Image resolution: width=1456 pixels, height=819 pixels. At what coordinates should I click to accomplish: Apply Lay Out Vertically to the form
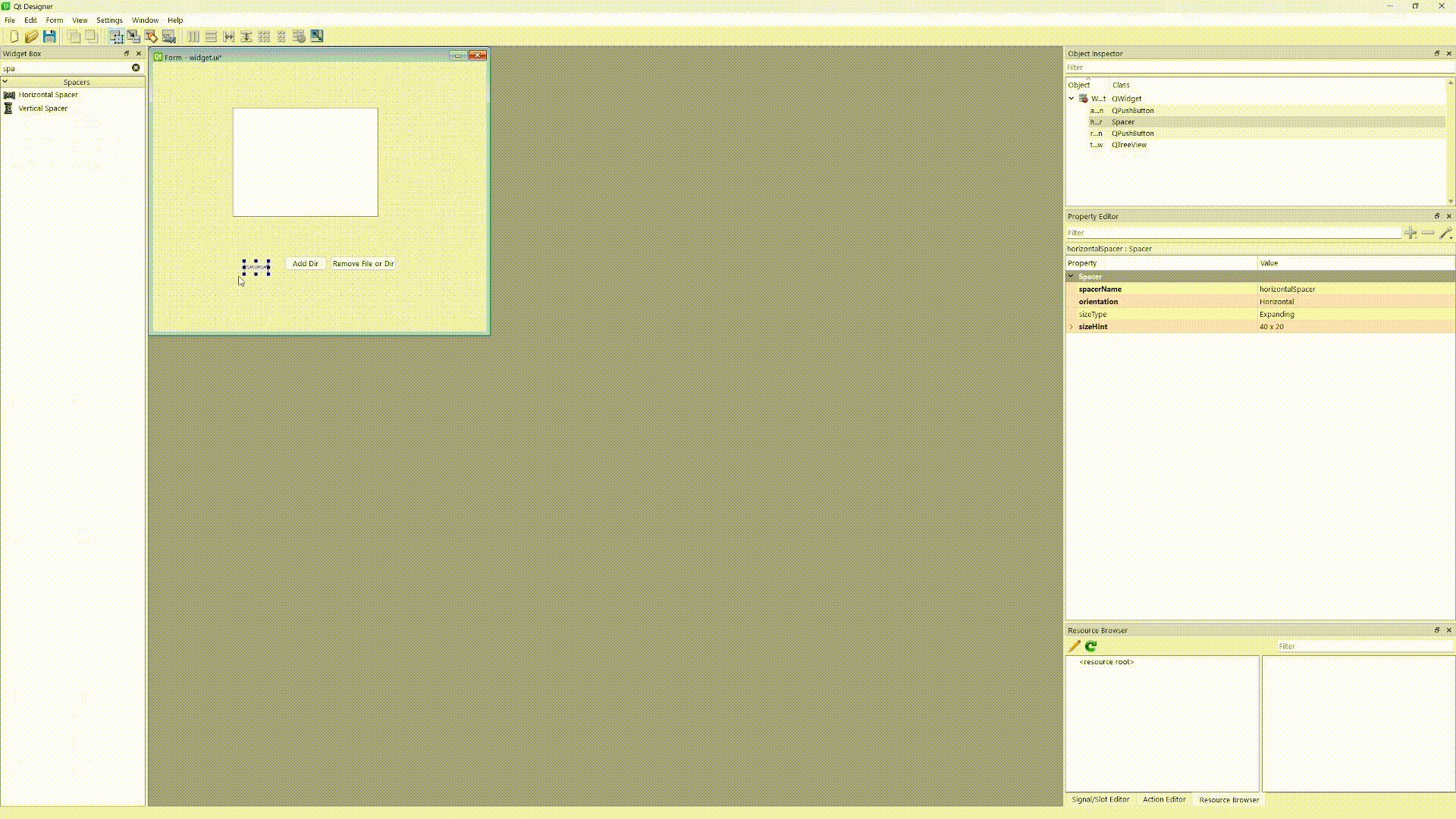click(x=211, y=36)
